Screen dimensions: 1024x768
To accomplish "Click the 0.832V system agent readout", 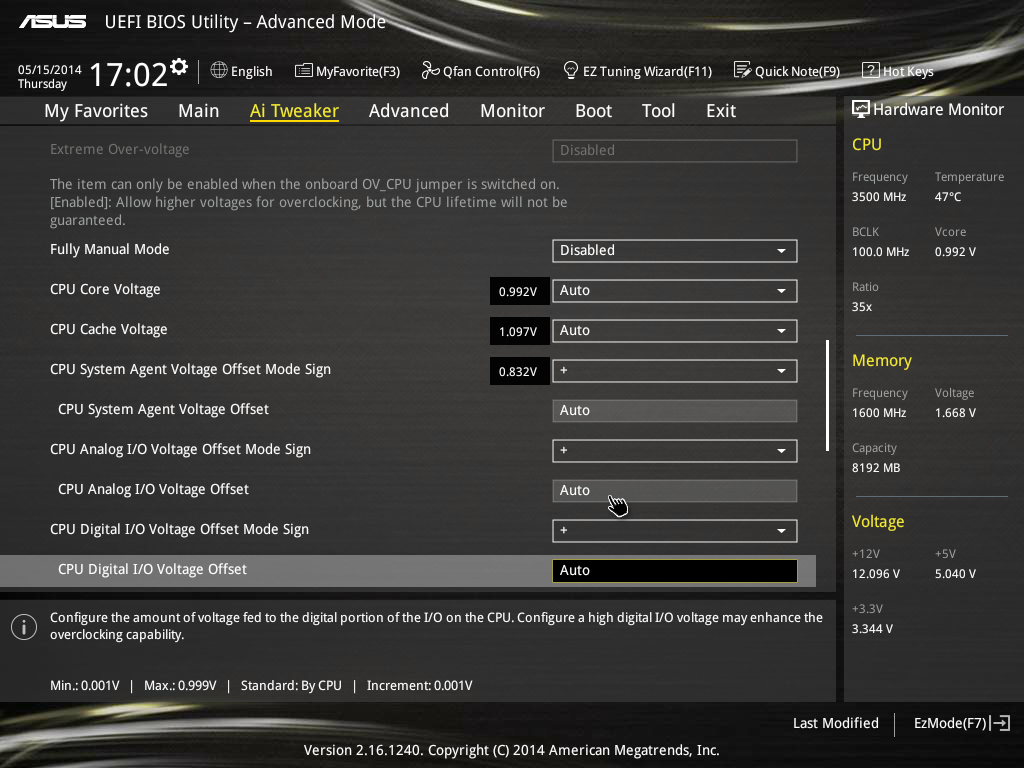I will 519,371.
